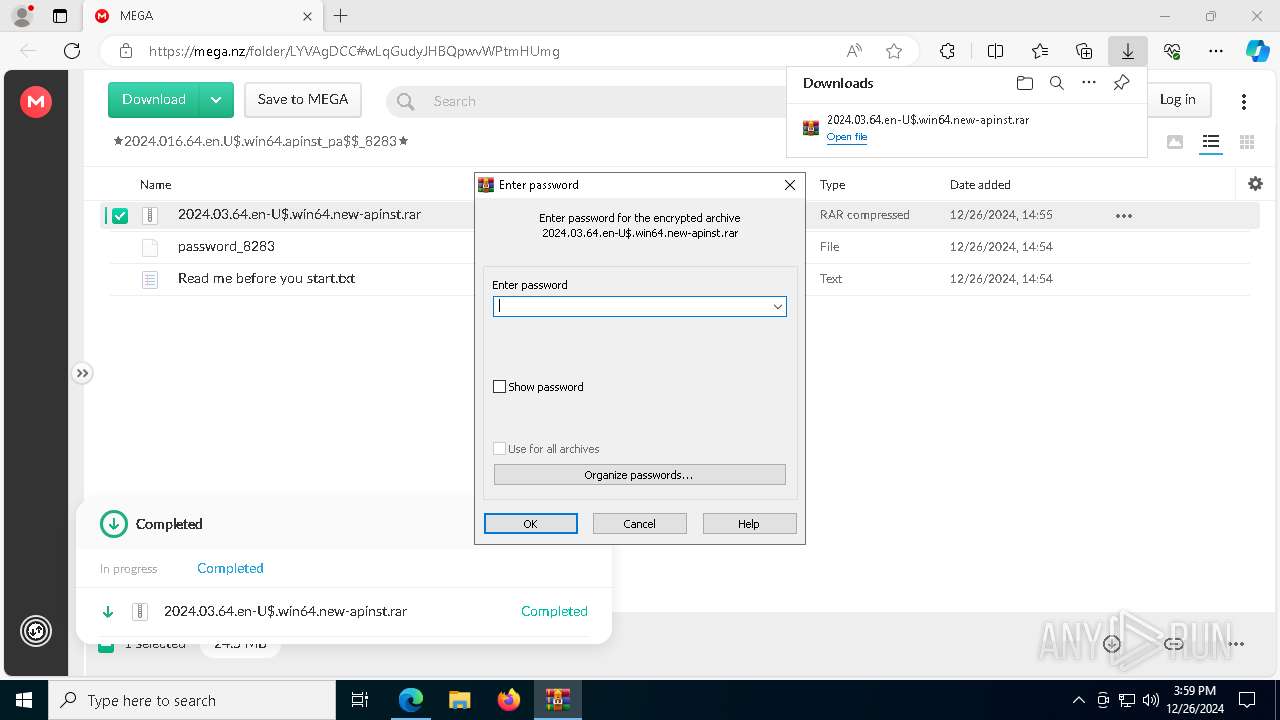Open row options for the rar file

(x=1124, y=215)
